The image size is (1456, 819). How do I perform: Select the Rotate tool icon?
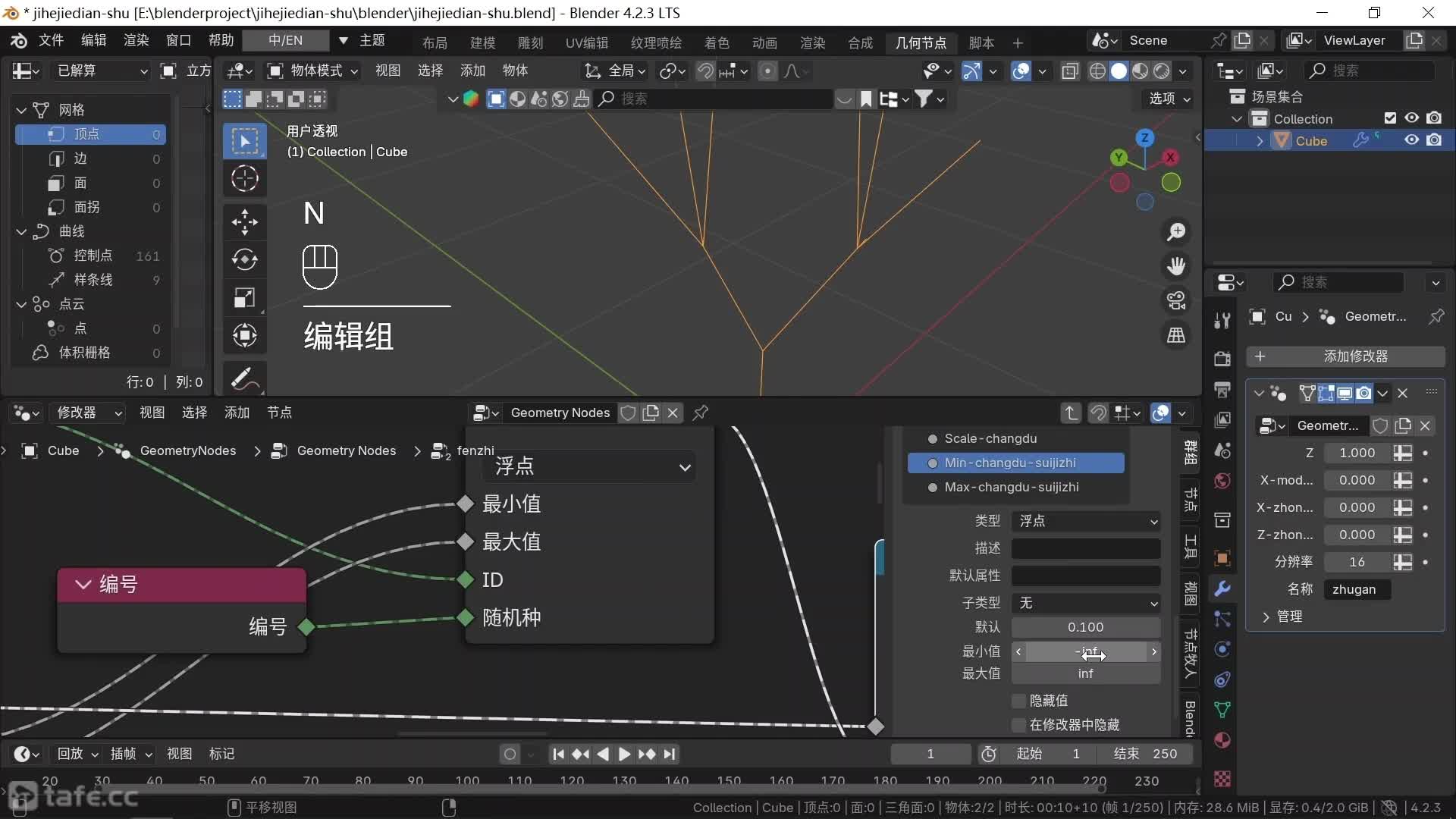(244, 259)
